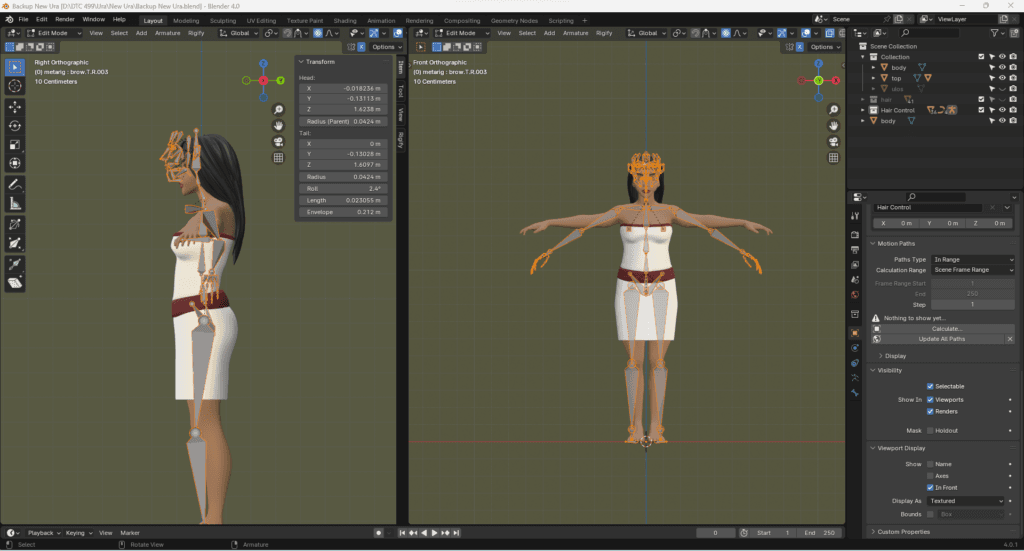This screenshot has height=551, width=1024.
Task: Open the Playback popover in timeline
Action: click(44, 533)
